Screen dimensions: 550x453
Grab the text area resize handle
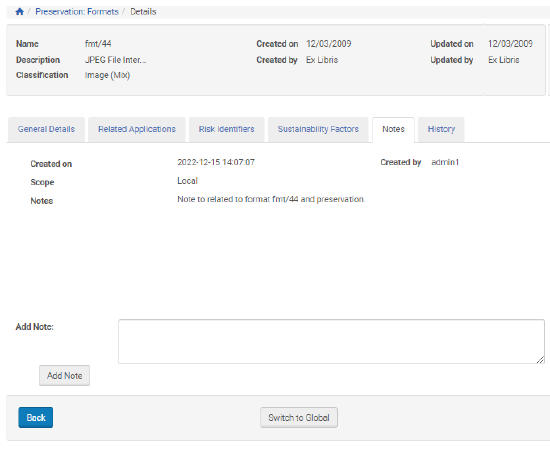click(540, 360)
